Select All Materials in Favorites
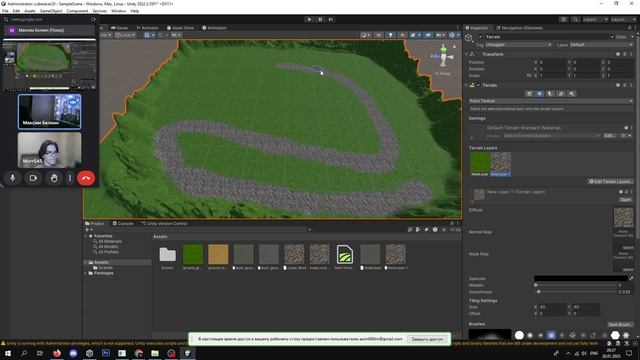 108,241
